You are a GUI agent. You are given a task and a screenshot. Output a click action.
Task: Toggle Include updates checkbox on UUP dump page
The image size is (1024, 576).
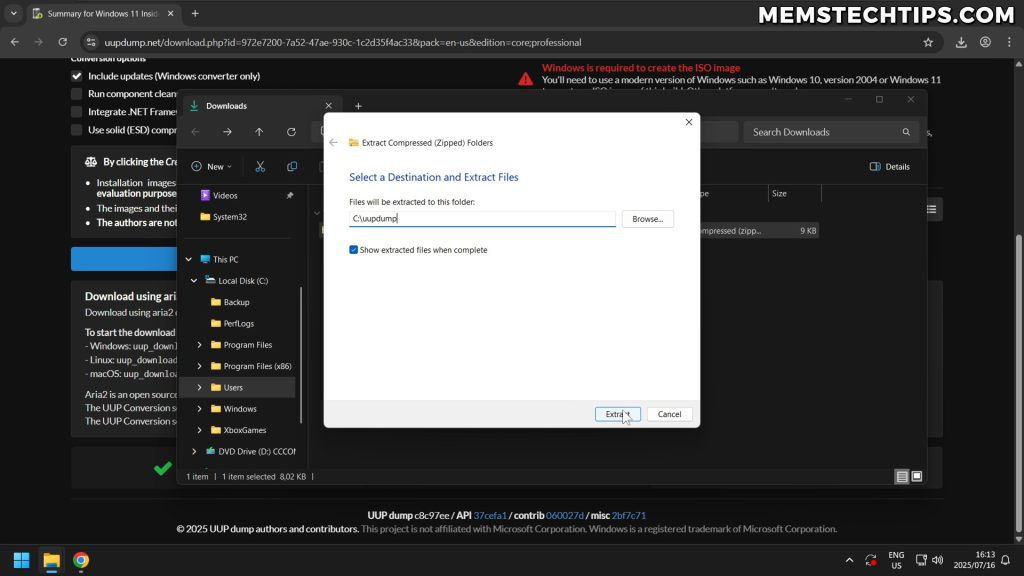click(76, 76)
